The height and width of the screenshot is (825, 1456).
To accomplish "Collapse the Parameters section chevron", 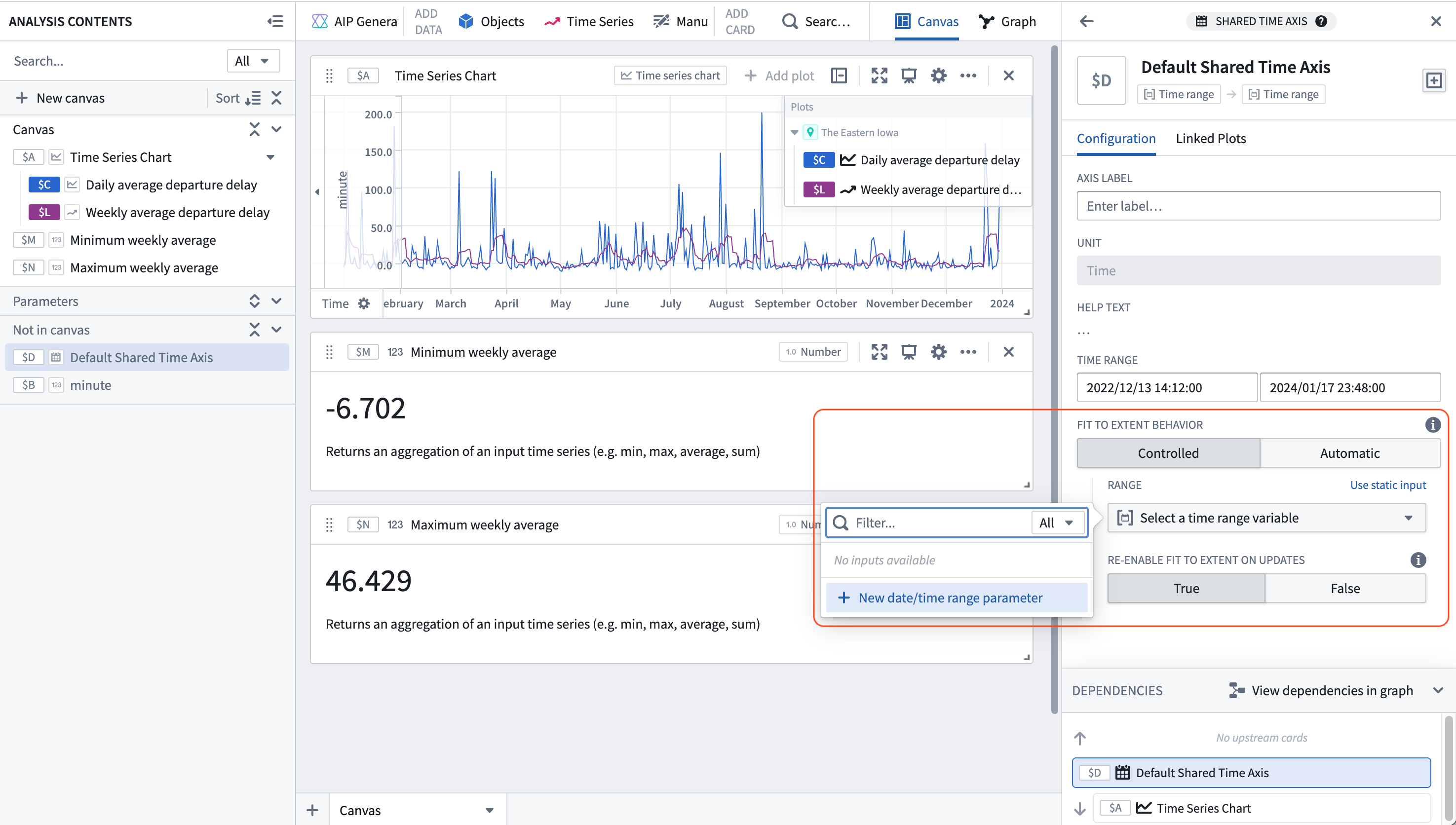I will (x=276, y=301).
